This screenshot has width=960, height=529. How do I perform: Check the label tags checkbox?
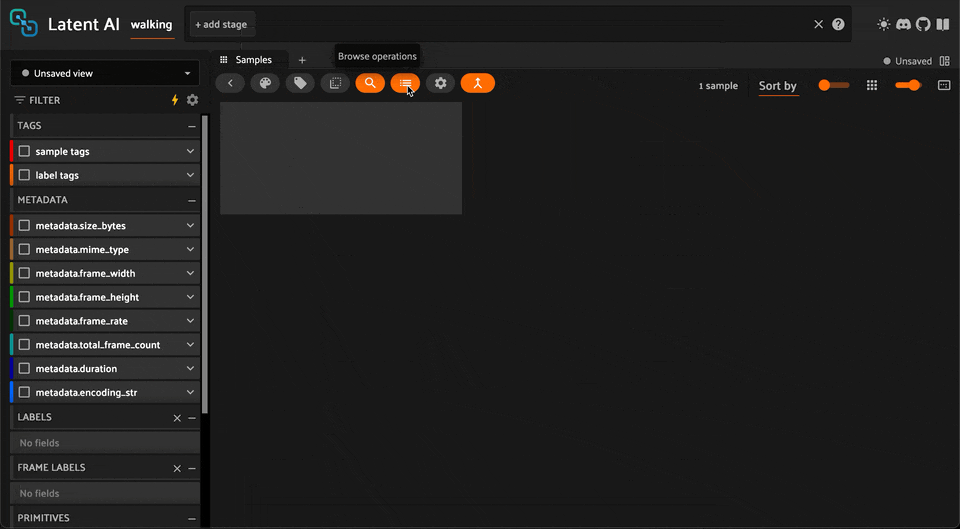(24, 175)
